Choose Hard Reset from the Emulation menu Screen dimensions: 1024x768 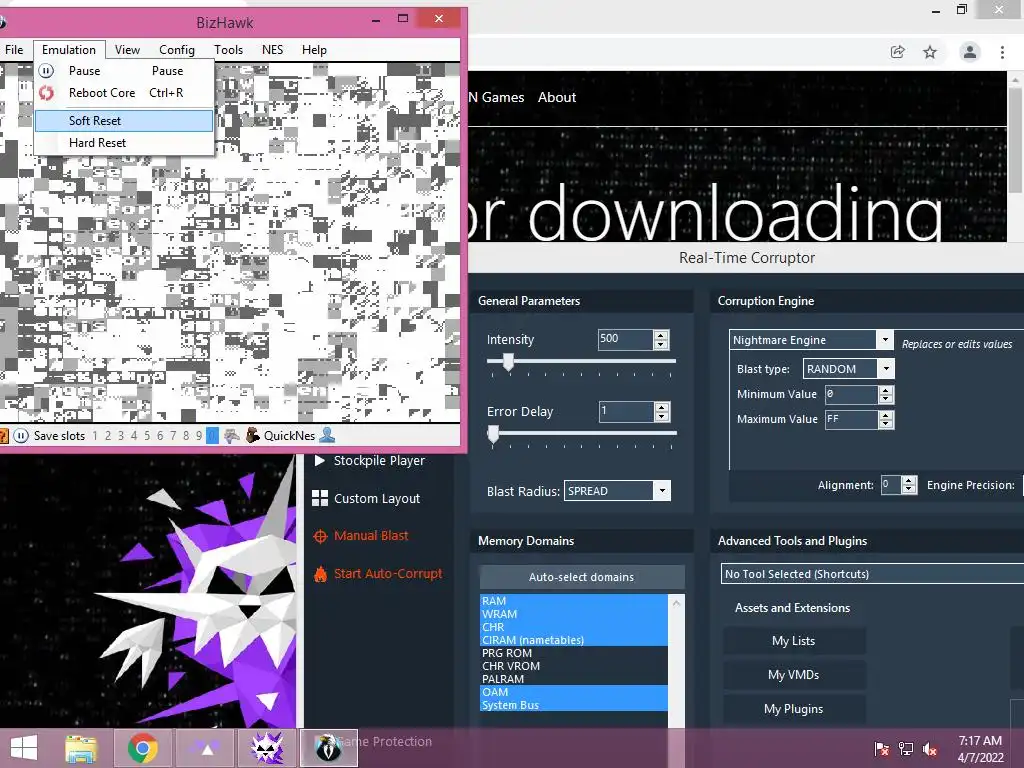pos(124,142)
